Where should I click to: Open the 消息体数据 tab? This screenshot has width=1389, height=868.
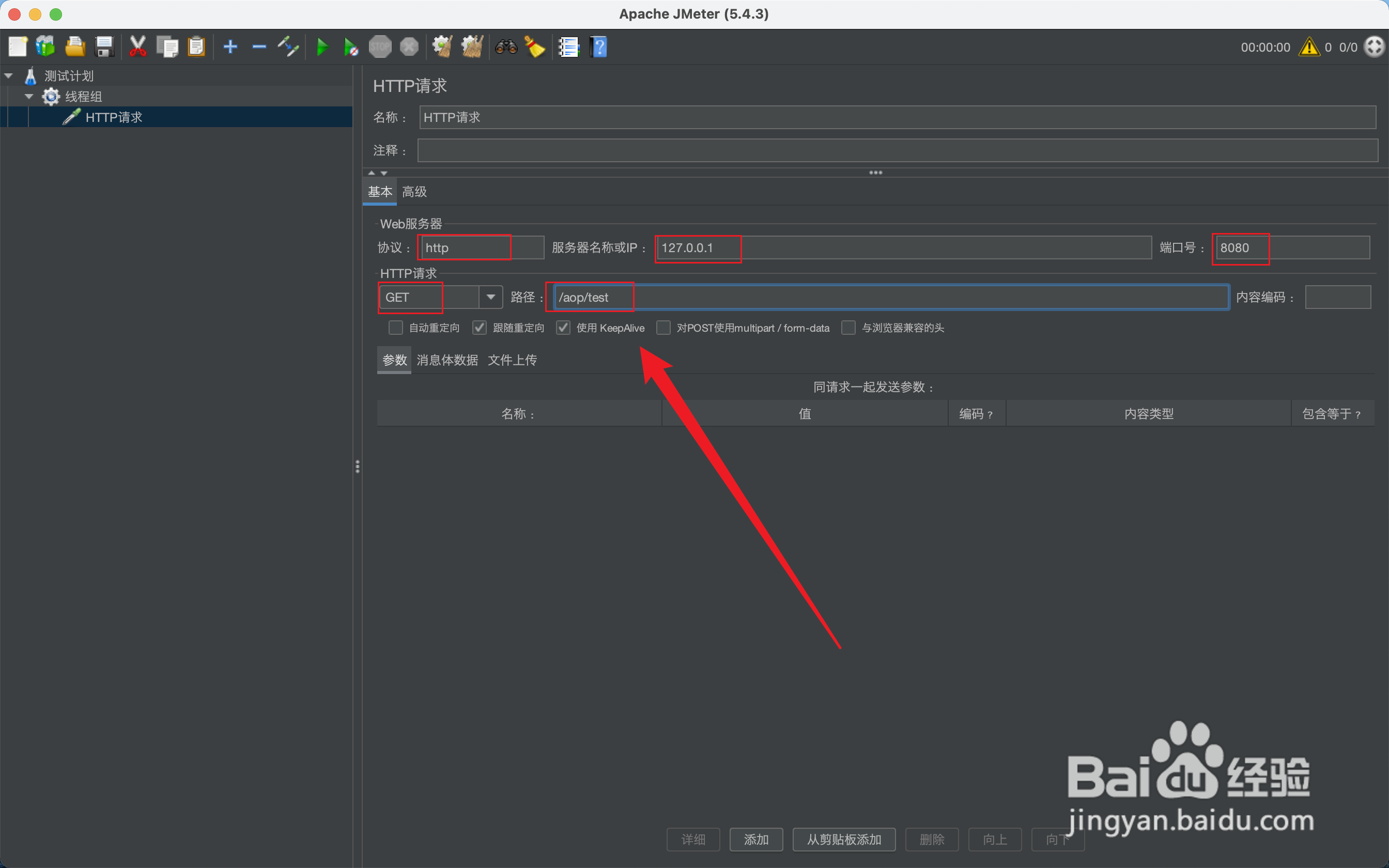click(447, 360)
